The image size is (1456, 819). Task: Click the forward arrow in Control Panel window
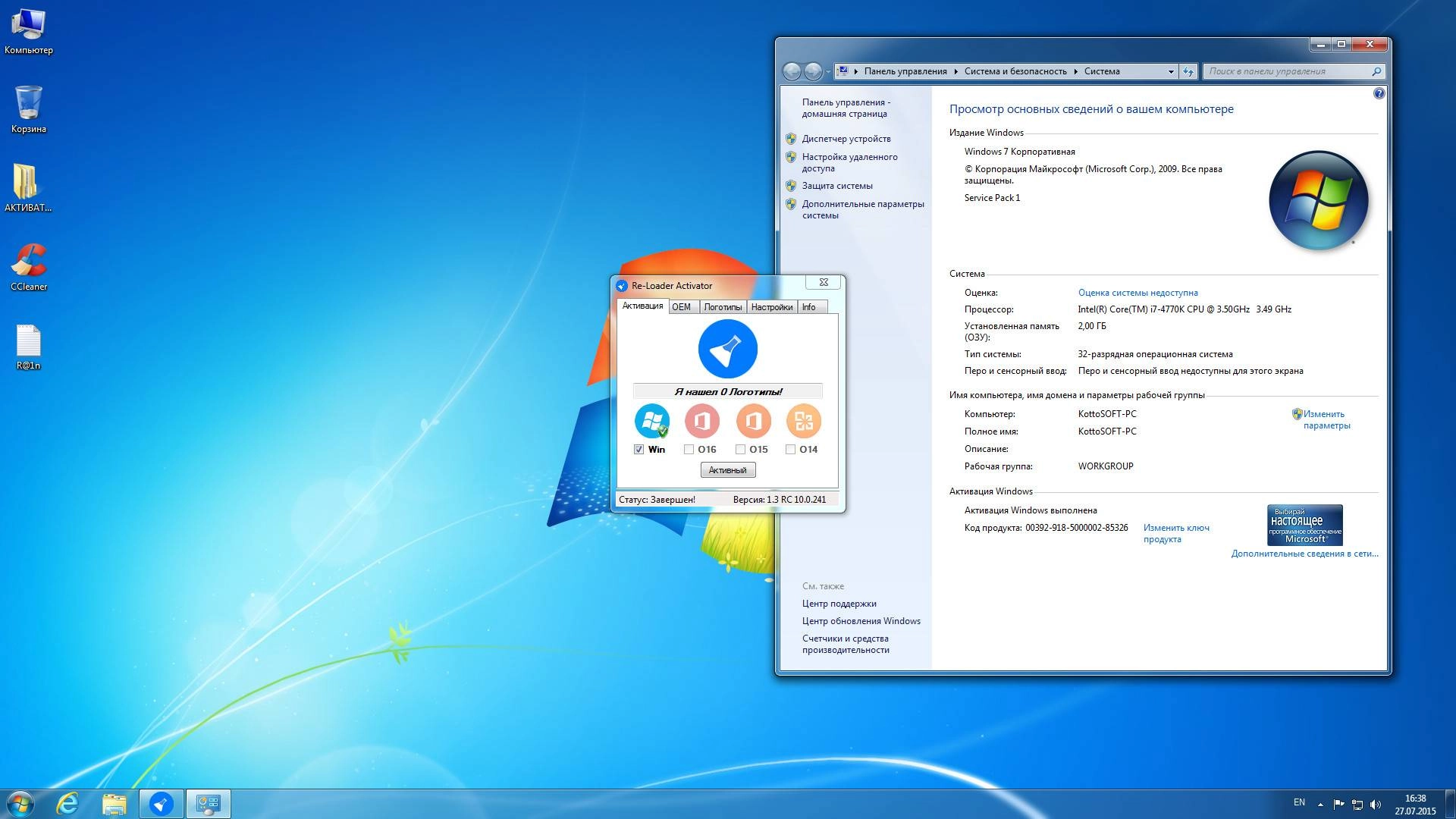[812, 71]
